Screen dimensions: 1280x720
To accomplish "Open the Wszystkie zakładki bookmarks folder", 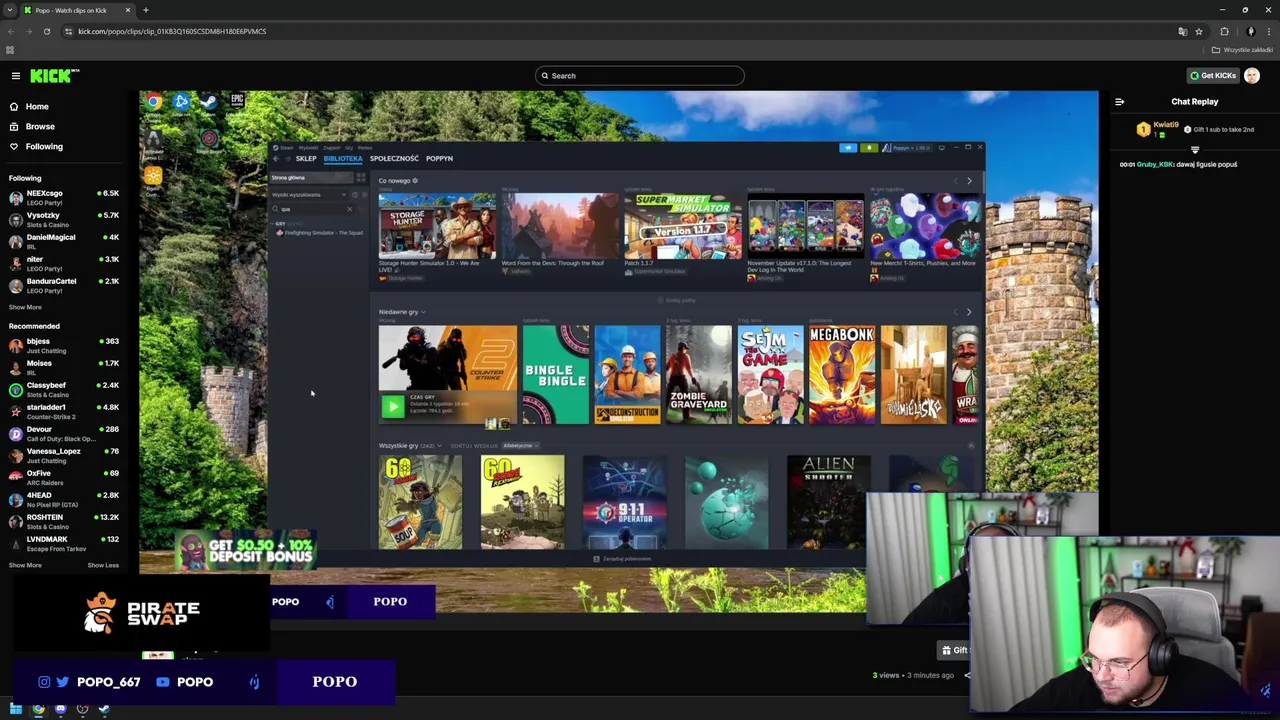I will click(x=1242, y=50).
